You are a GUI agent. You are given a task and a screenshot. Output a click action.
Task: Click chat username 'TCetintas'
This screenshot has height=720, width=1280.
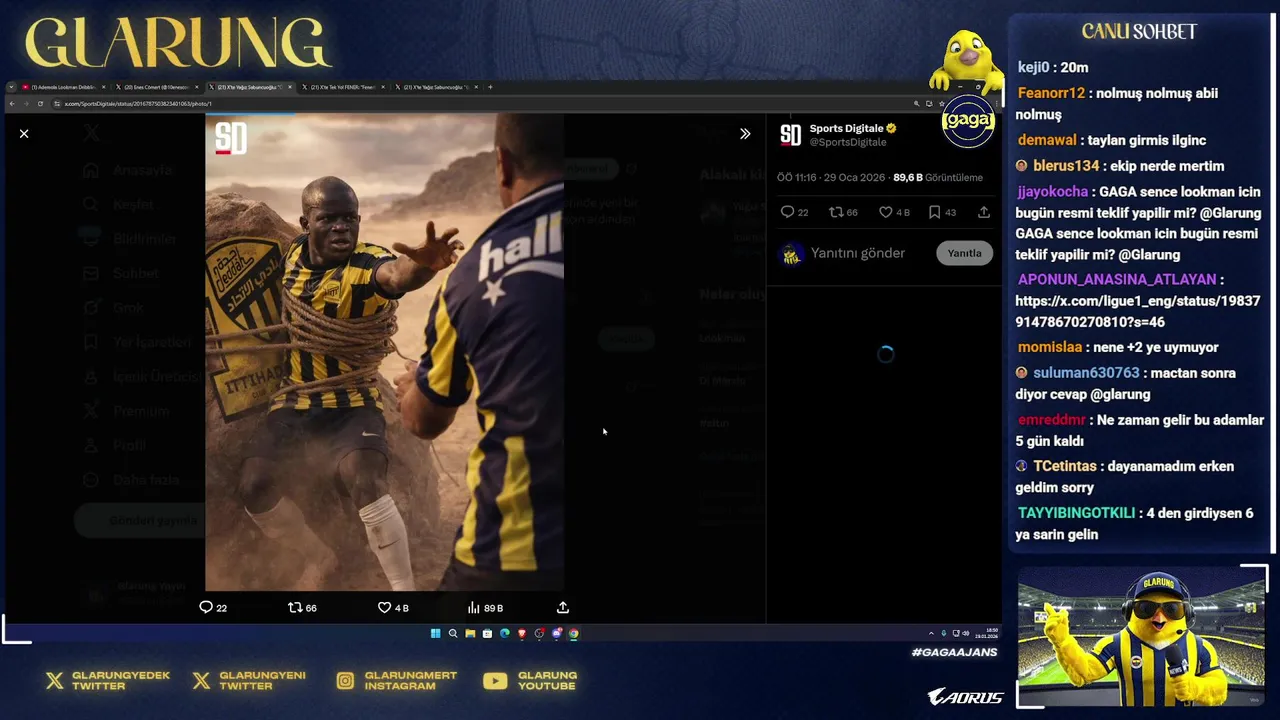click(x=1065, y=466)
